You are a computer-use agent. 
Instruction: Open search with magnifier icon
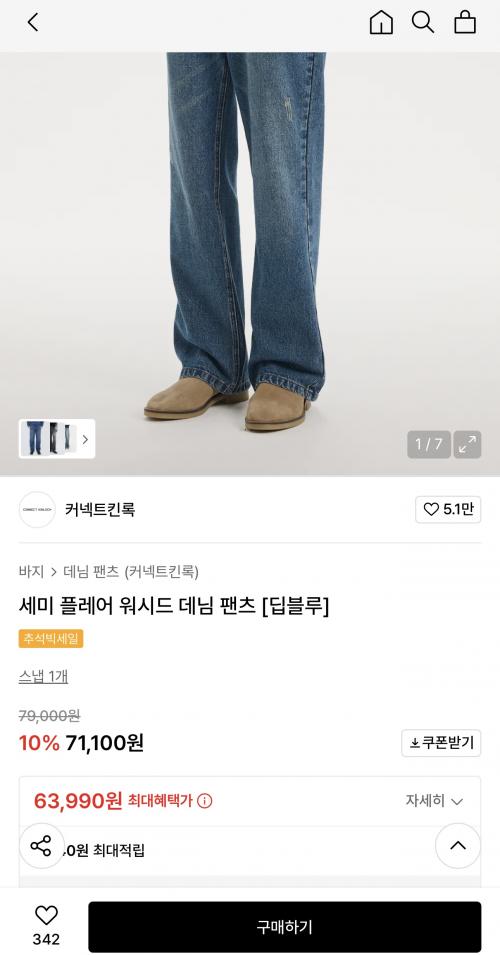click(x=423, y=23)
